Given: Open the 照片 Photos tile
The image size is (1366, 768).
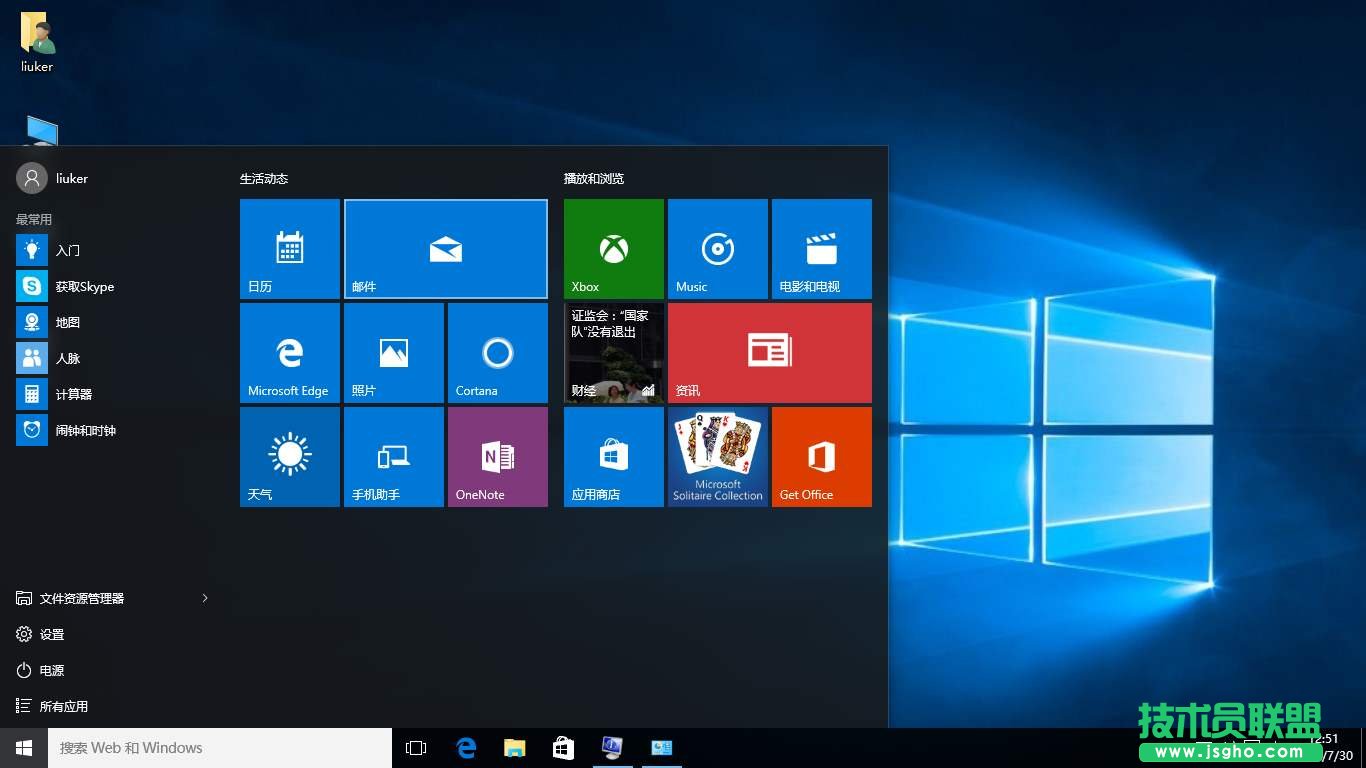Looking at the screenshot, I should click(x=393, y=352).
